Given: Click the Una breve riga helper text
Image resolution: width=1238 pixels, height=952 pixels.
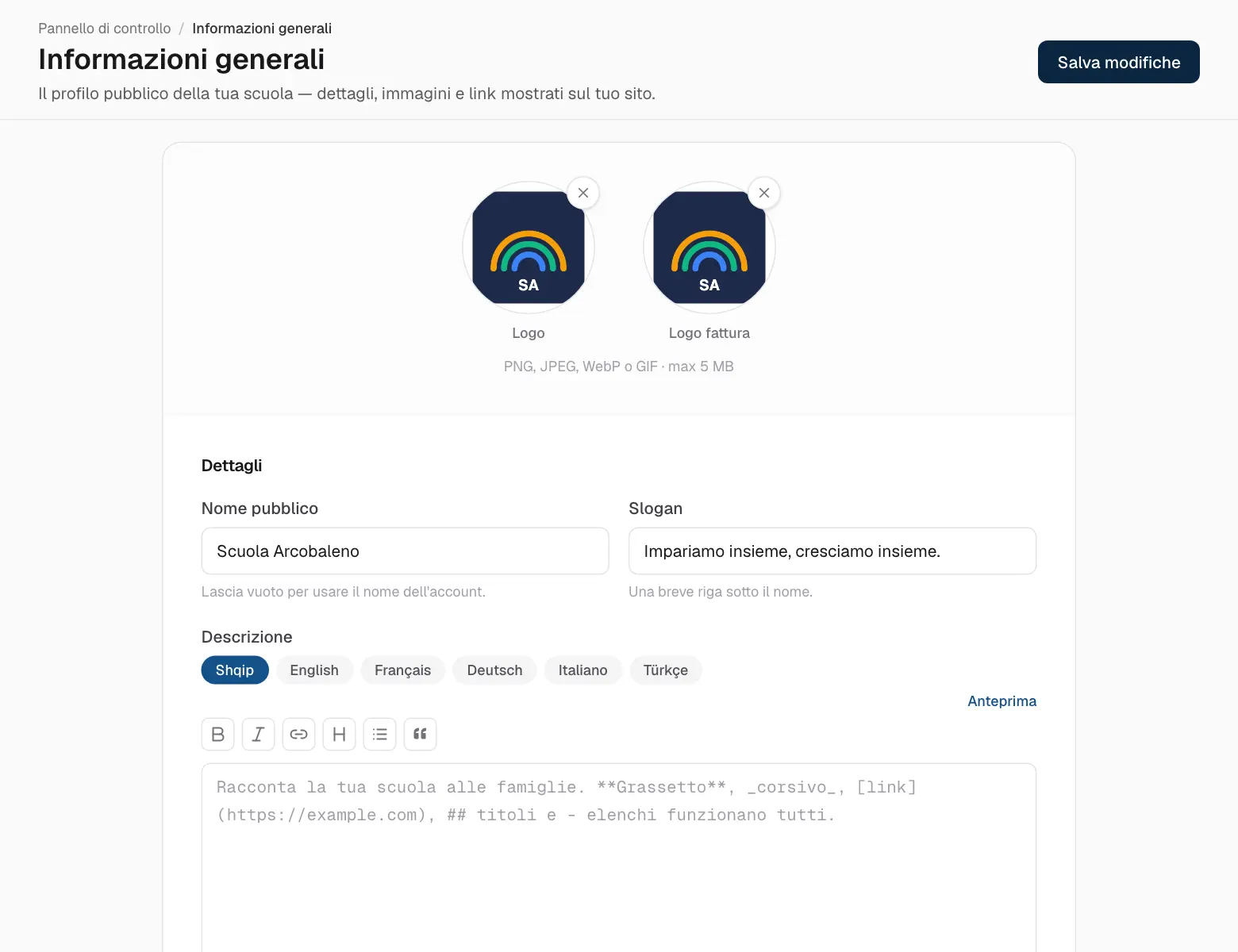Looking at the screenshot, I should [721, 592].
